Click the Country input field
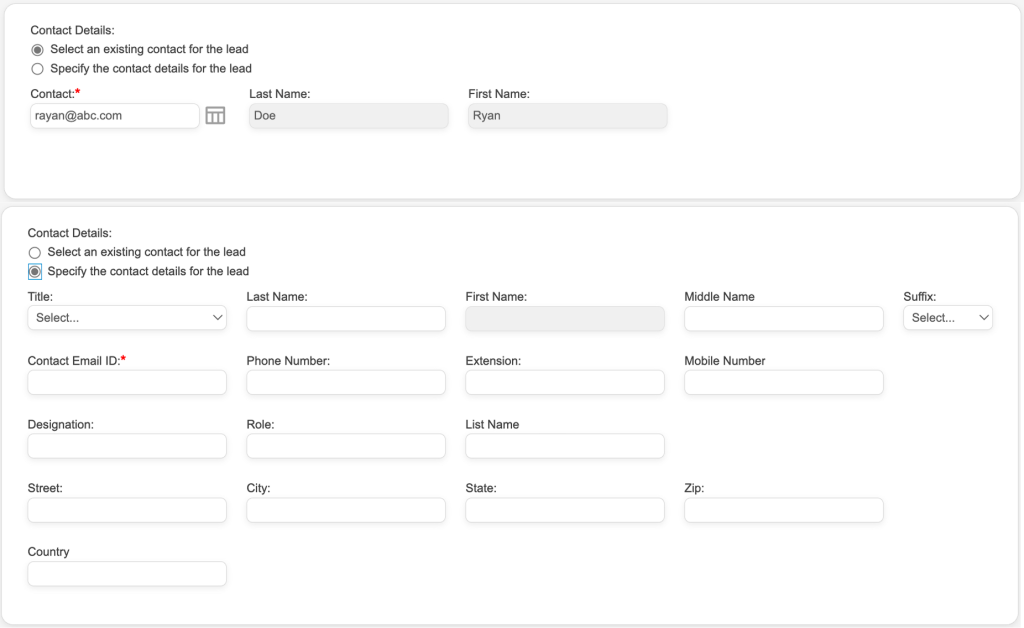Screen dimensions: 1024x628 tap(127, 574)
